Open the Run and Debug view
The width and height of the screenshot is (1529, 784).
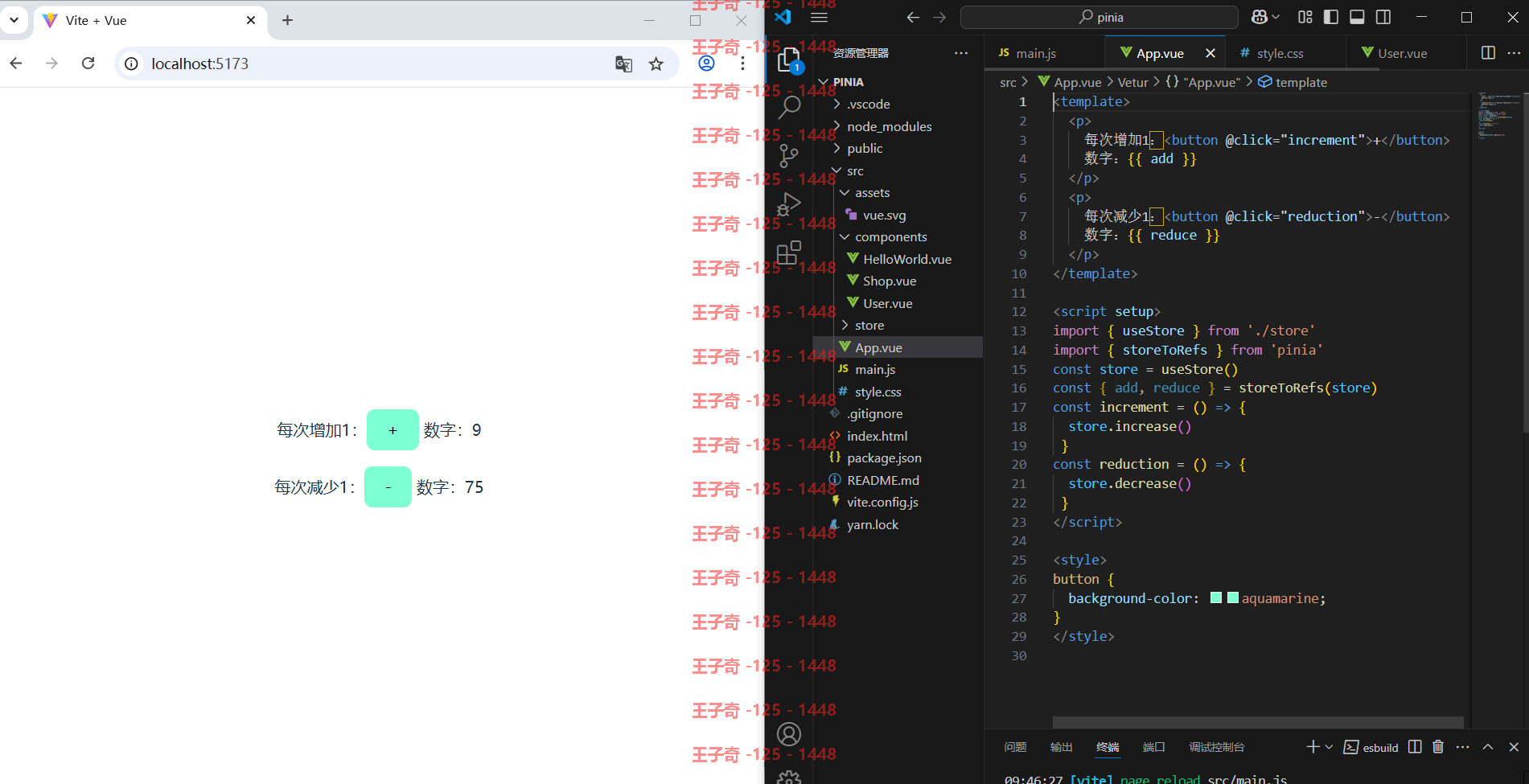789,204
